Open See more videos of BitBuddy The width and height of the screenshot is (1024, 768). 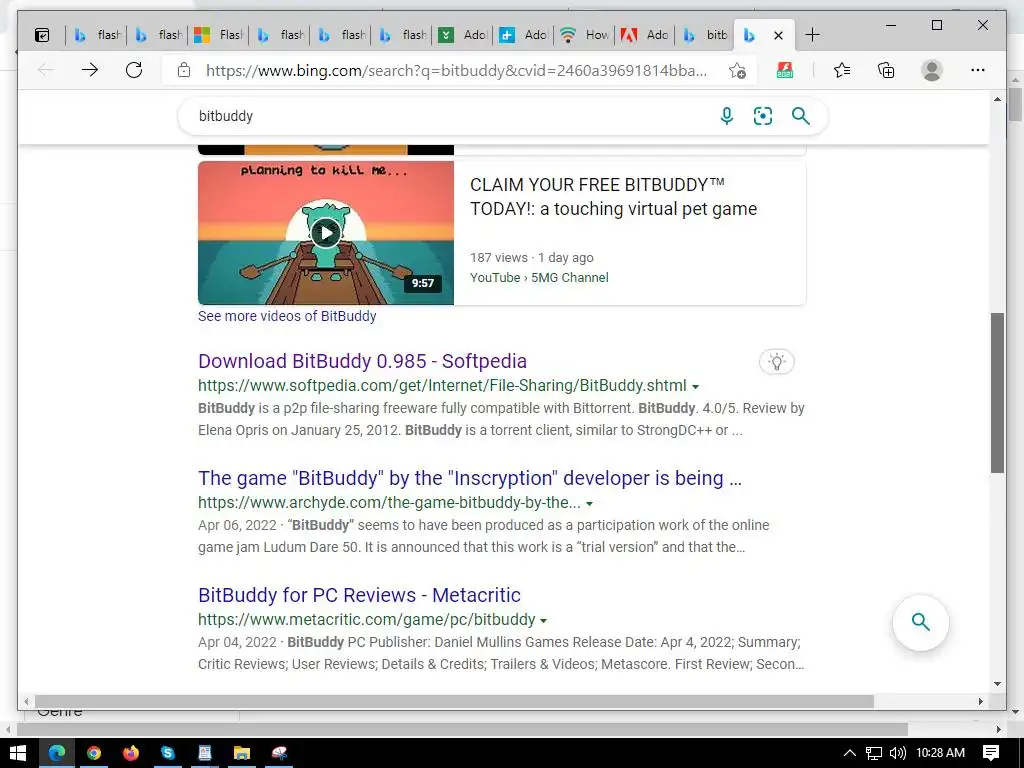287,316
